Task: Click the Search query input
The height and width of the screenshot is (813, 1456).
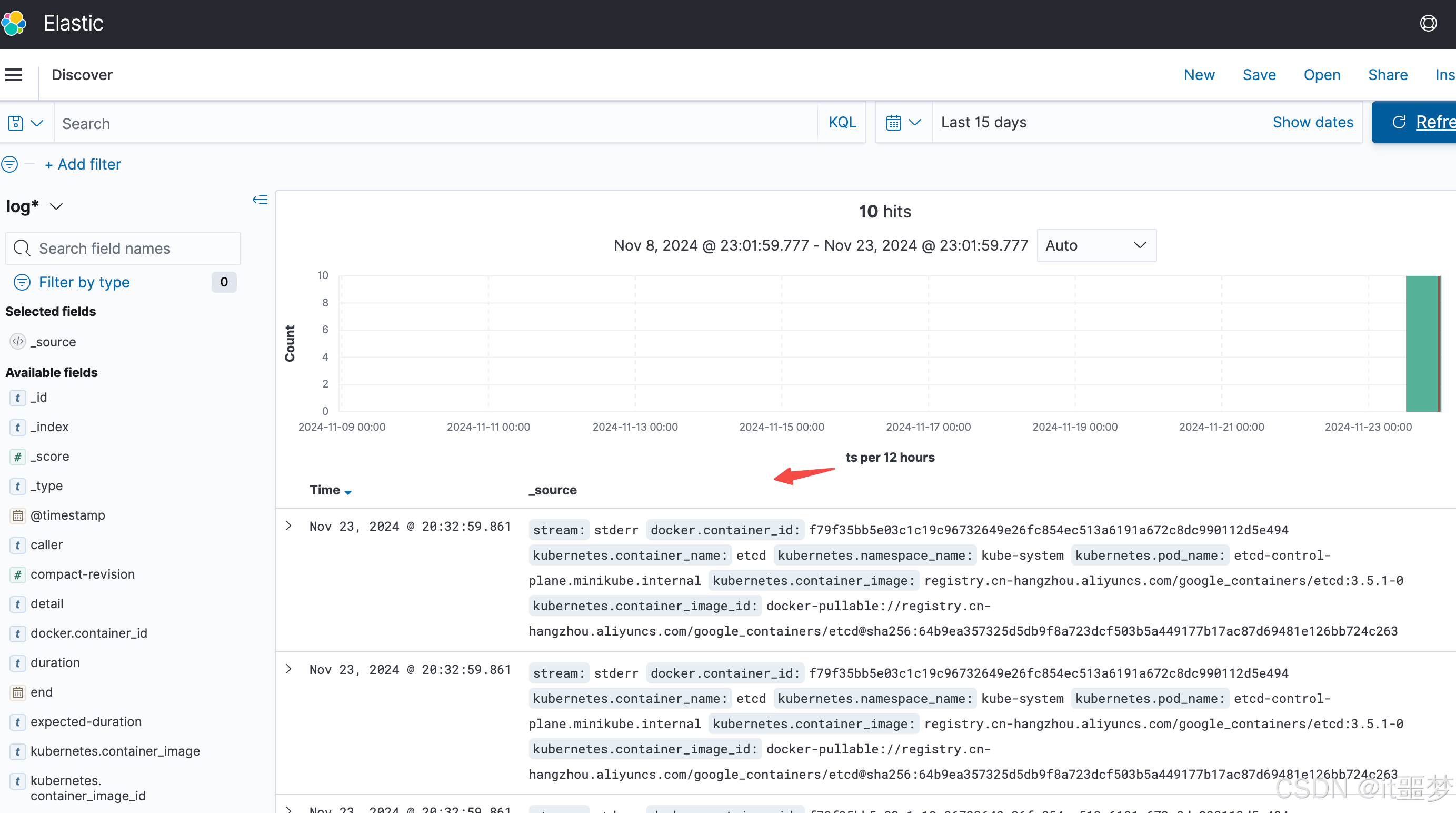Action: (x=435, y=123)
